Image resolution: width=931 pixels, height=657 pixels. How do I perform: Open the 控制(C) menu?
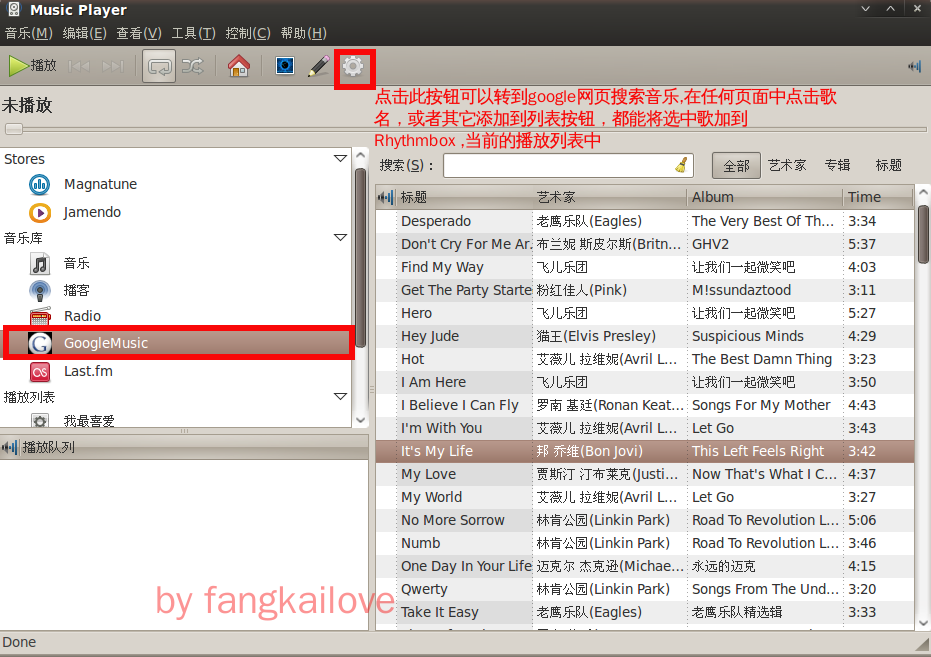pos(248,33)
